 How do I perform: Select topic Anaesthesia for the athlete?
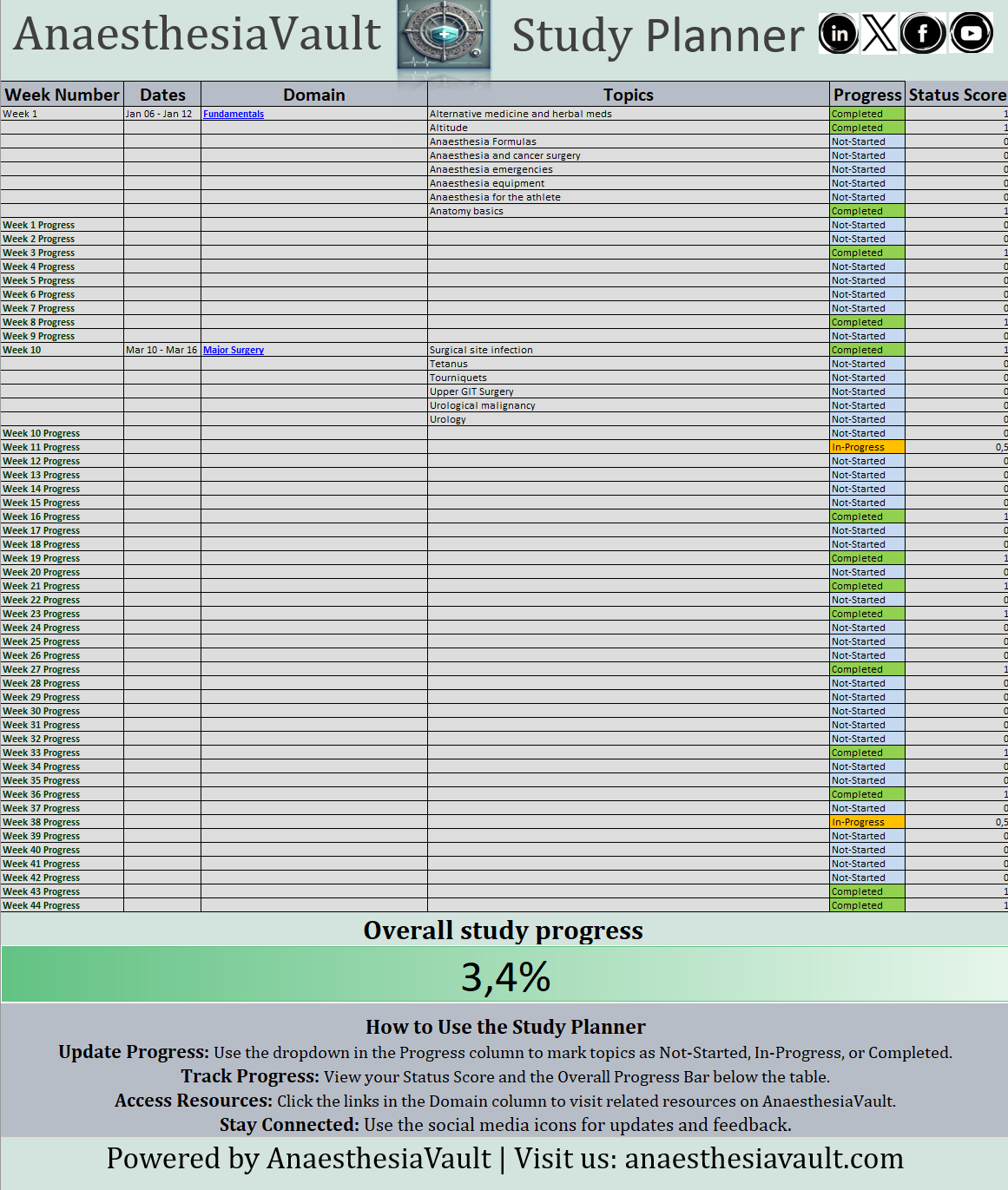click(629, 197)
